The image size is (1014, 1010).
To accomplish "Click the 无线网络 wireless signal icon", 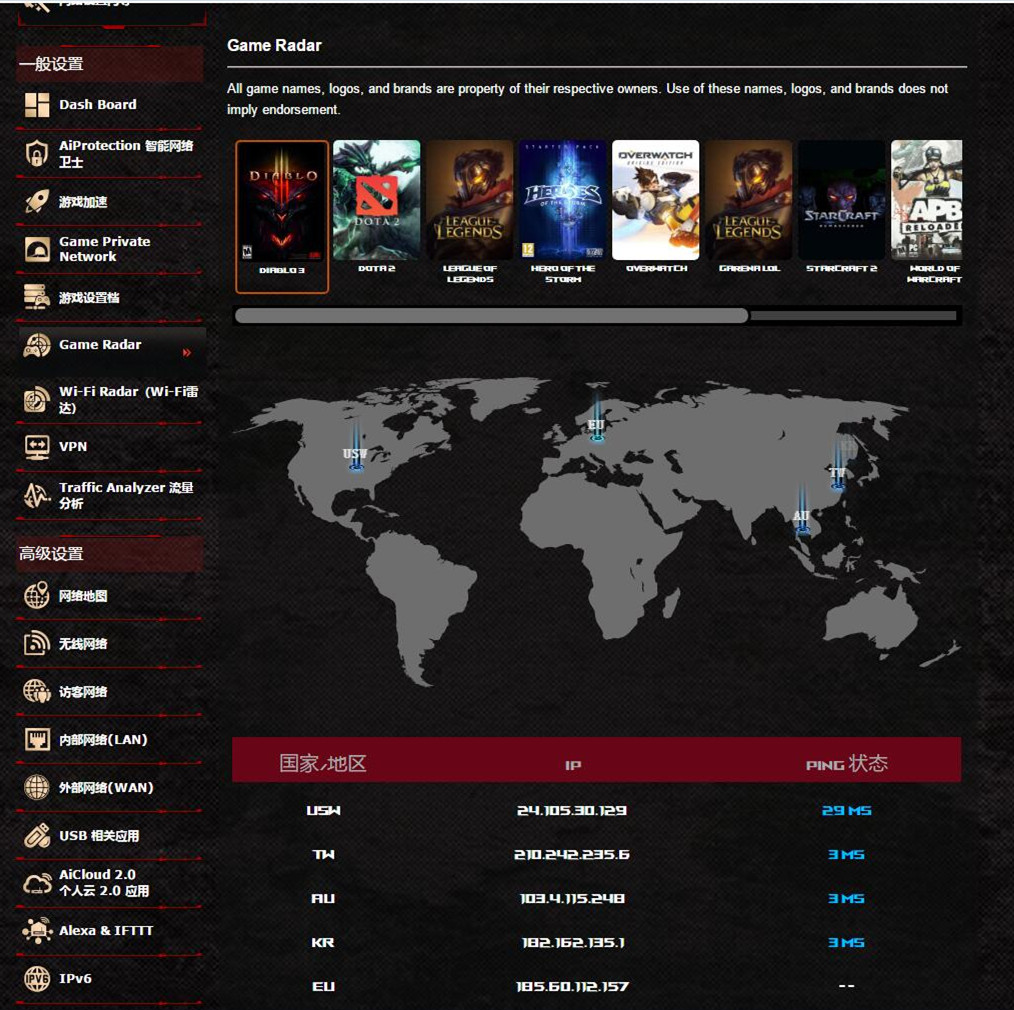I will [x=37, y=643].
